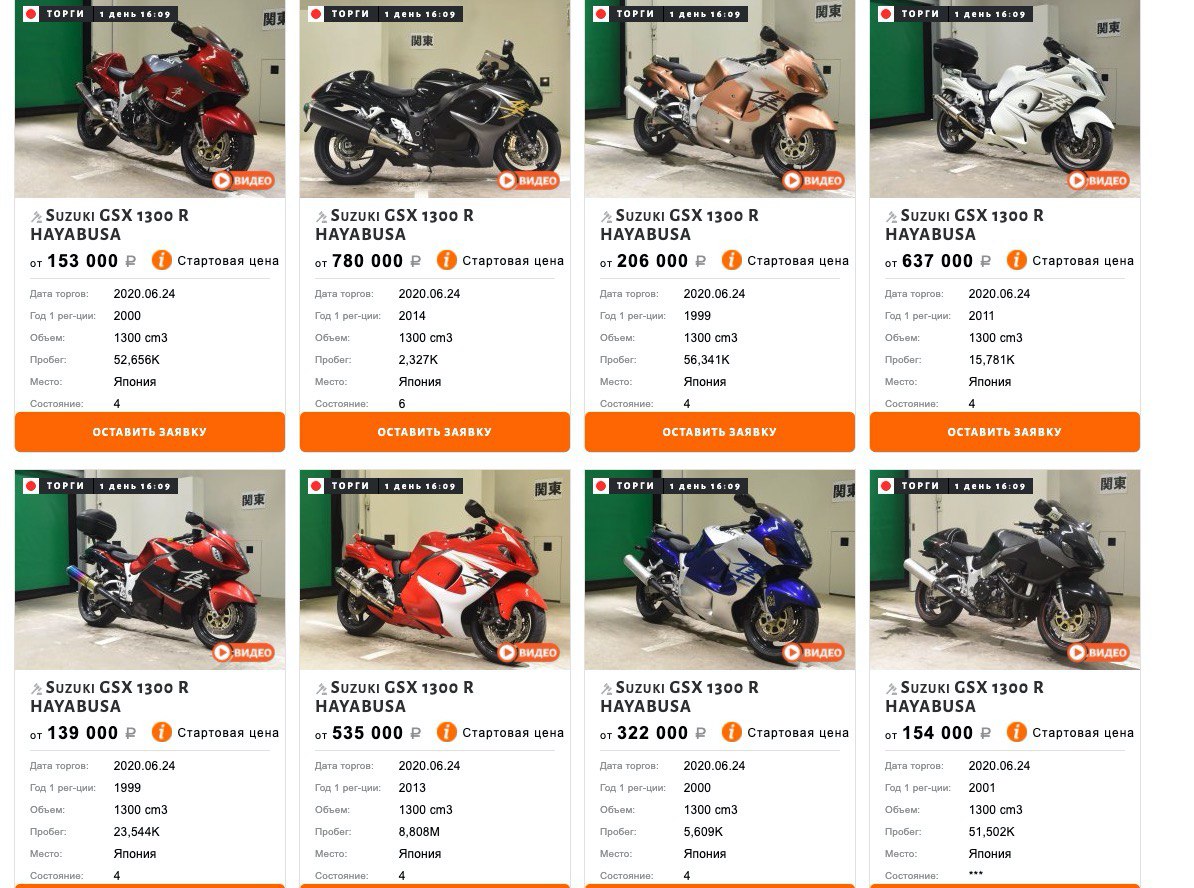
Task: Click ВИДЕО icon on white 637 000 Hayabusa
Action: [1098, 180]
